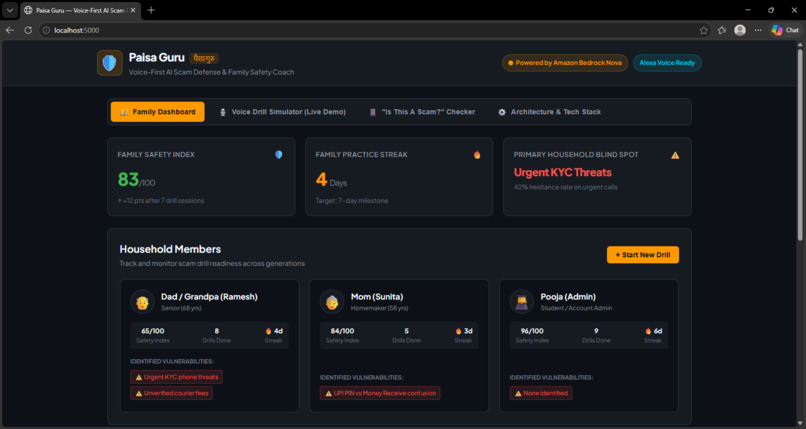Open a new browser tab with plus
The height and width of the screenshot is (429, 806).
[151, 10]
